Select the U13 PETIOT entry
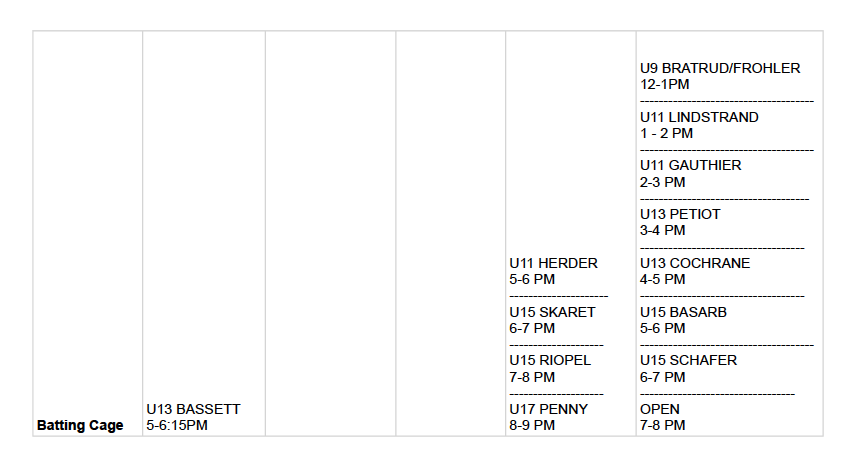Screen dimensions: 866x476 pyautogui.click(x=680, y=214)
